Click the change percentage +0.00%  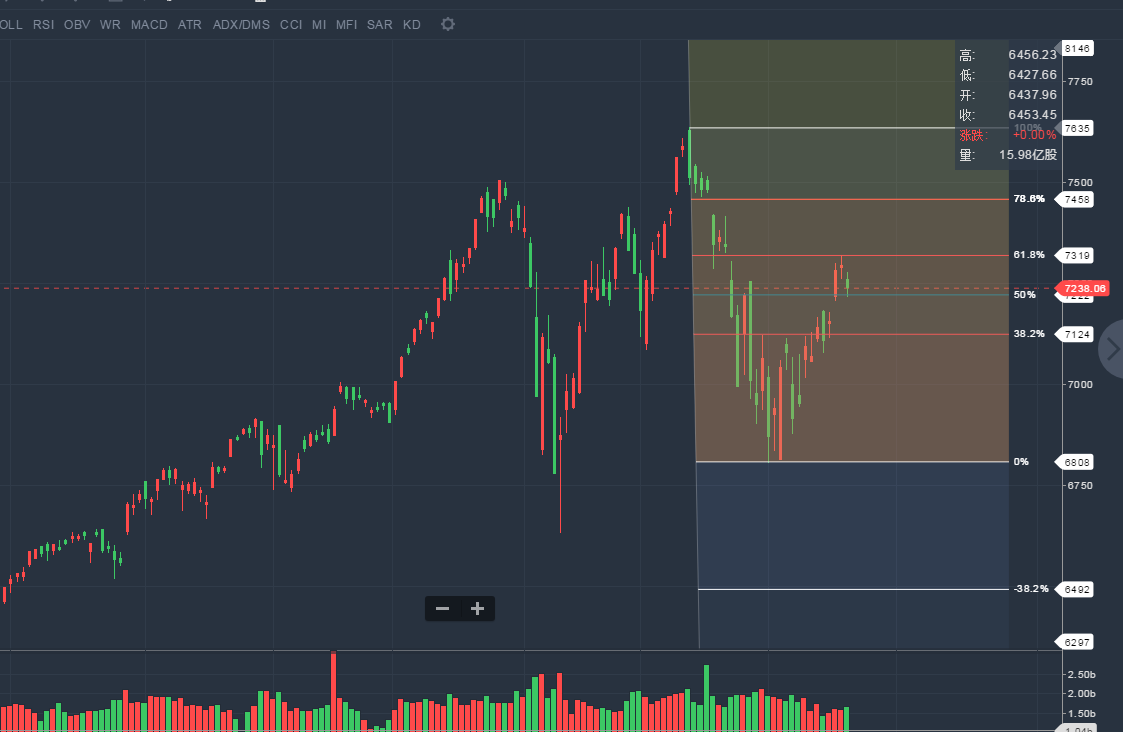(x=1034, y=135)
